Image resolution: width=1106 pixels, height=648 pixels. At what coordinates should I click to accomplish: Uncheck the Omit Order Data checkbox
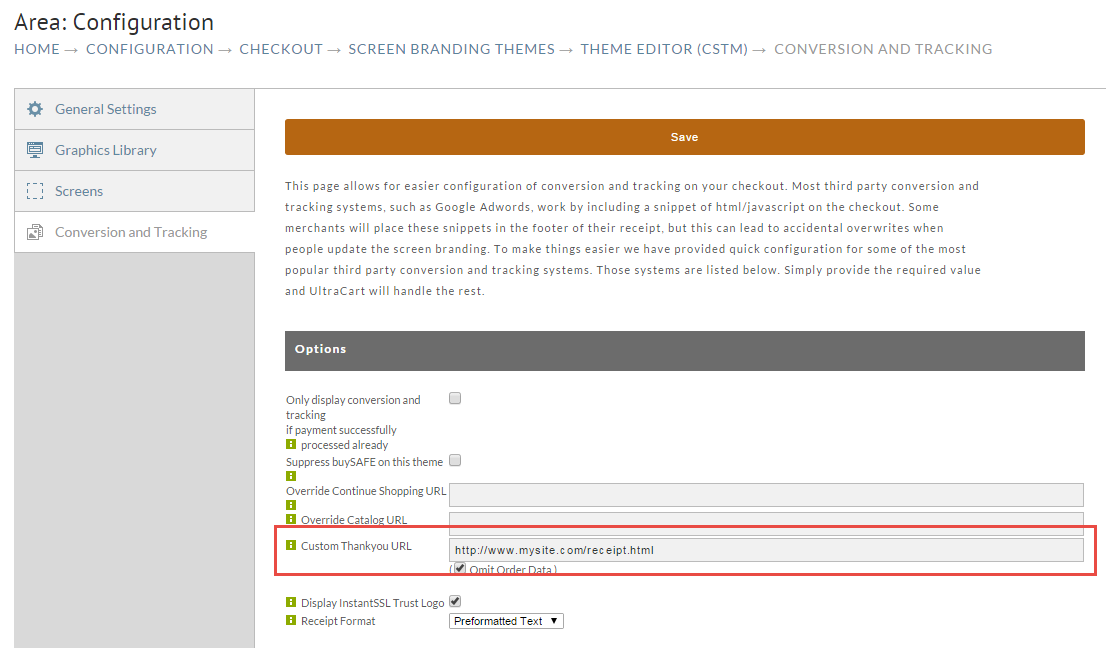[460, 568]
